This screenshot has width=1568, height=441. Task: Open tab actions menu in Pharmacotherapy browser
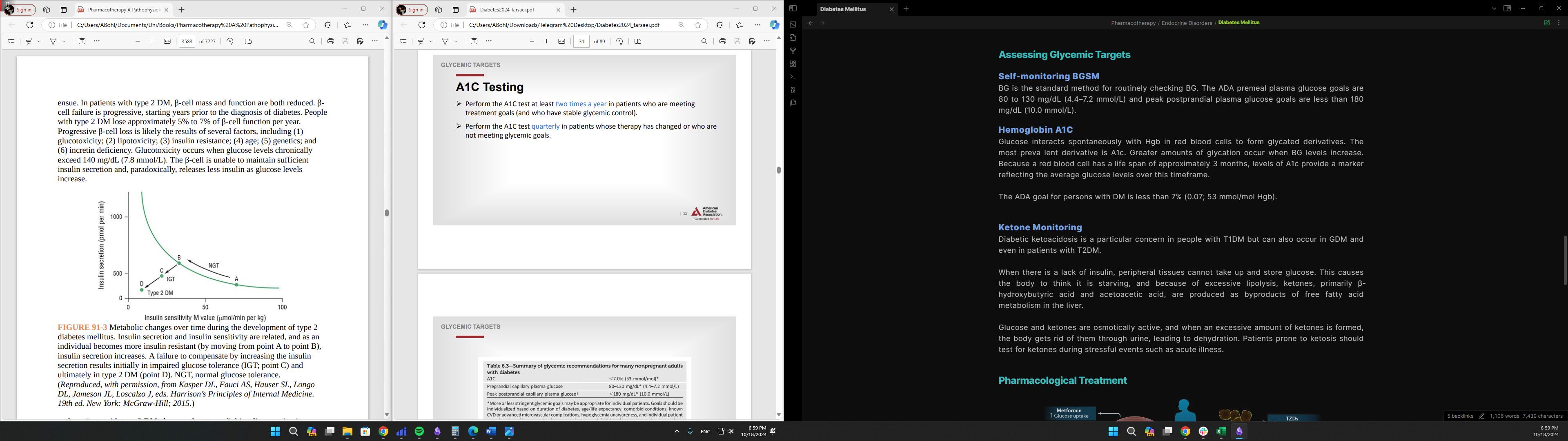[64, 10]
